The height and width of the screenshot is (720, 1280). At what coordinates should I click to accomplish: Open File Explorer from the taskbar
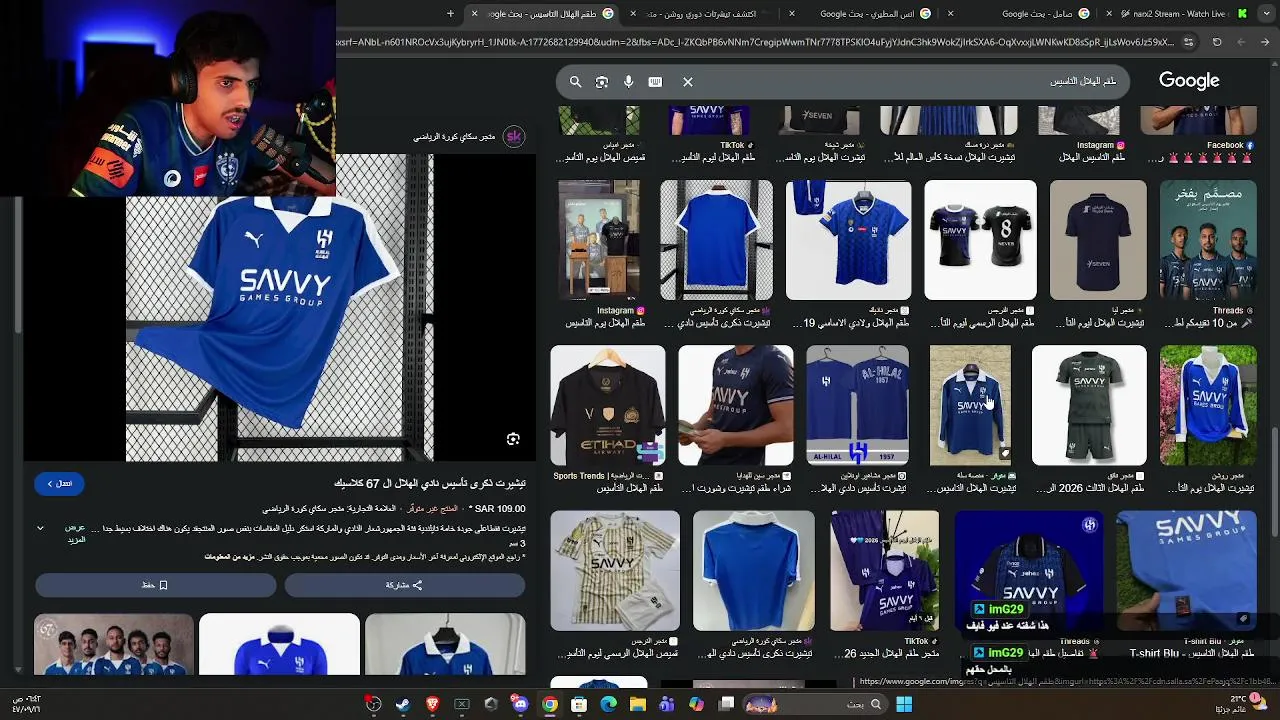638,704
